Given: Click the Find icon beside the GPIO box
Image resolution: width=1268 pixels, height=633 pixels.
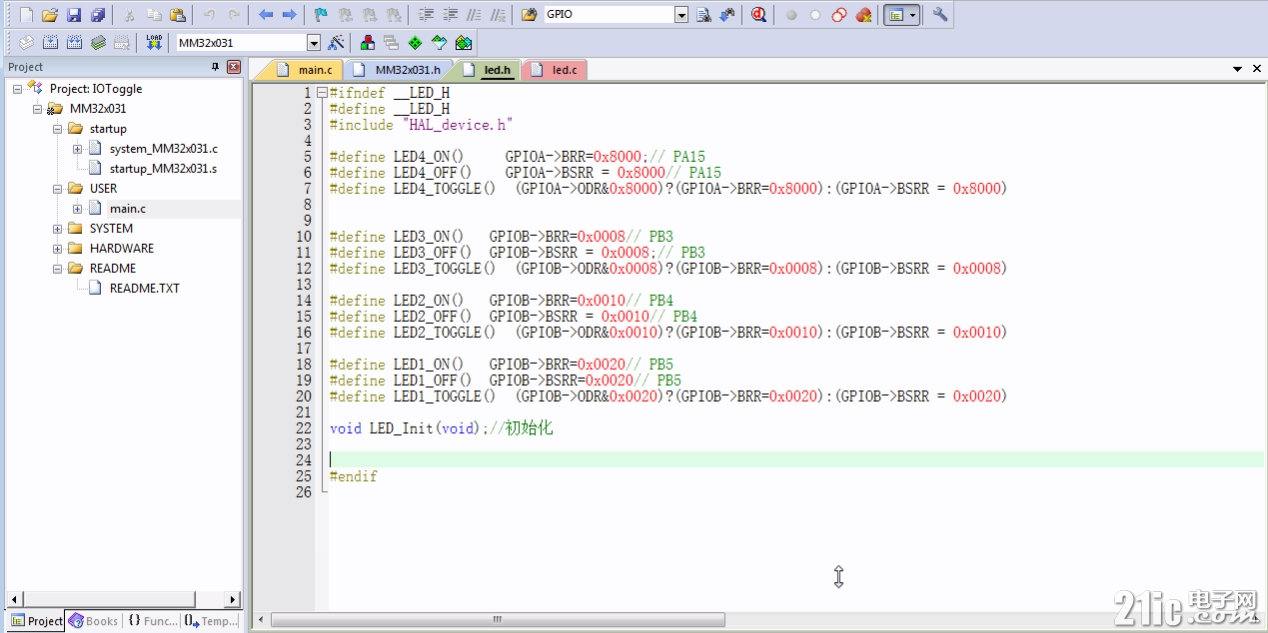Looking at the screenshot, I should point(703,15).
